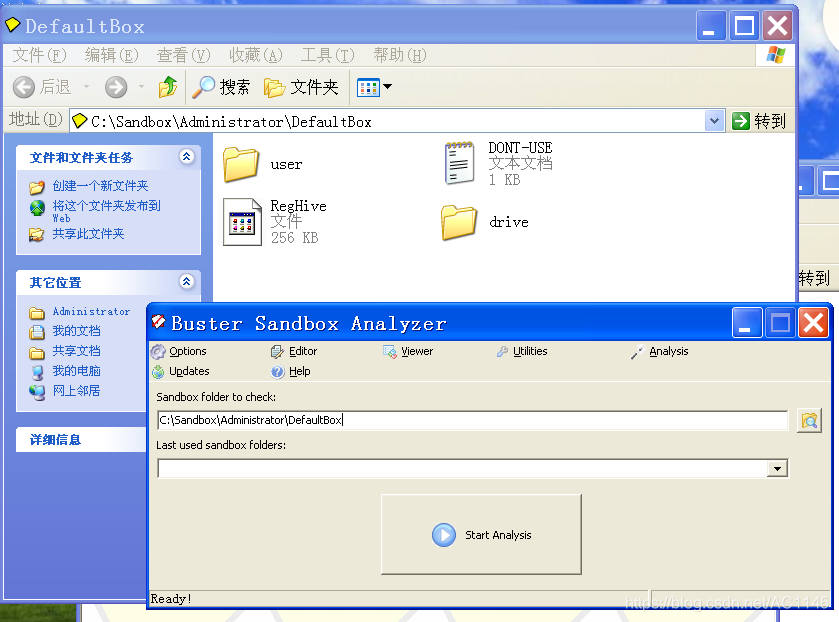The image size is (839, 622).
Task: Collapse the File and Folder Tasks (文件和文件夹任务) panel
Action: pyautogui.click(x=186, y=157)
